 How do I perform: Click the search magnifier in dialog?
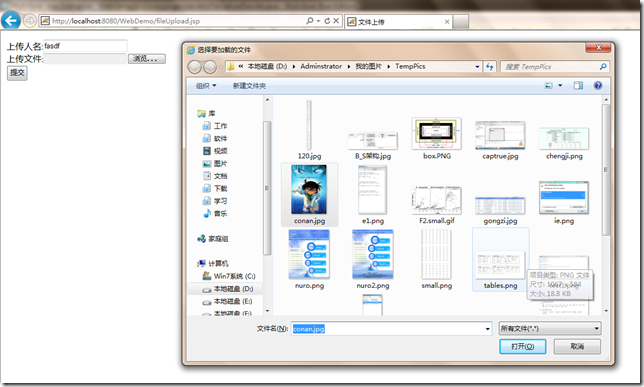603,67
